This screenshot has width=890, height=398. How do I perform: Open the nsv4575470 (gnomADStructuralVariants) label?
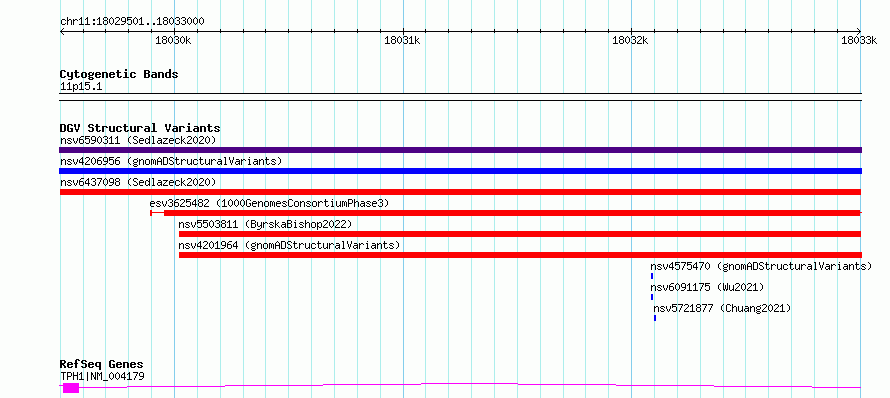[x=761, y=266]
